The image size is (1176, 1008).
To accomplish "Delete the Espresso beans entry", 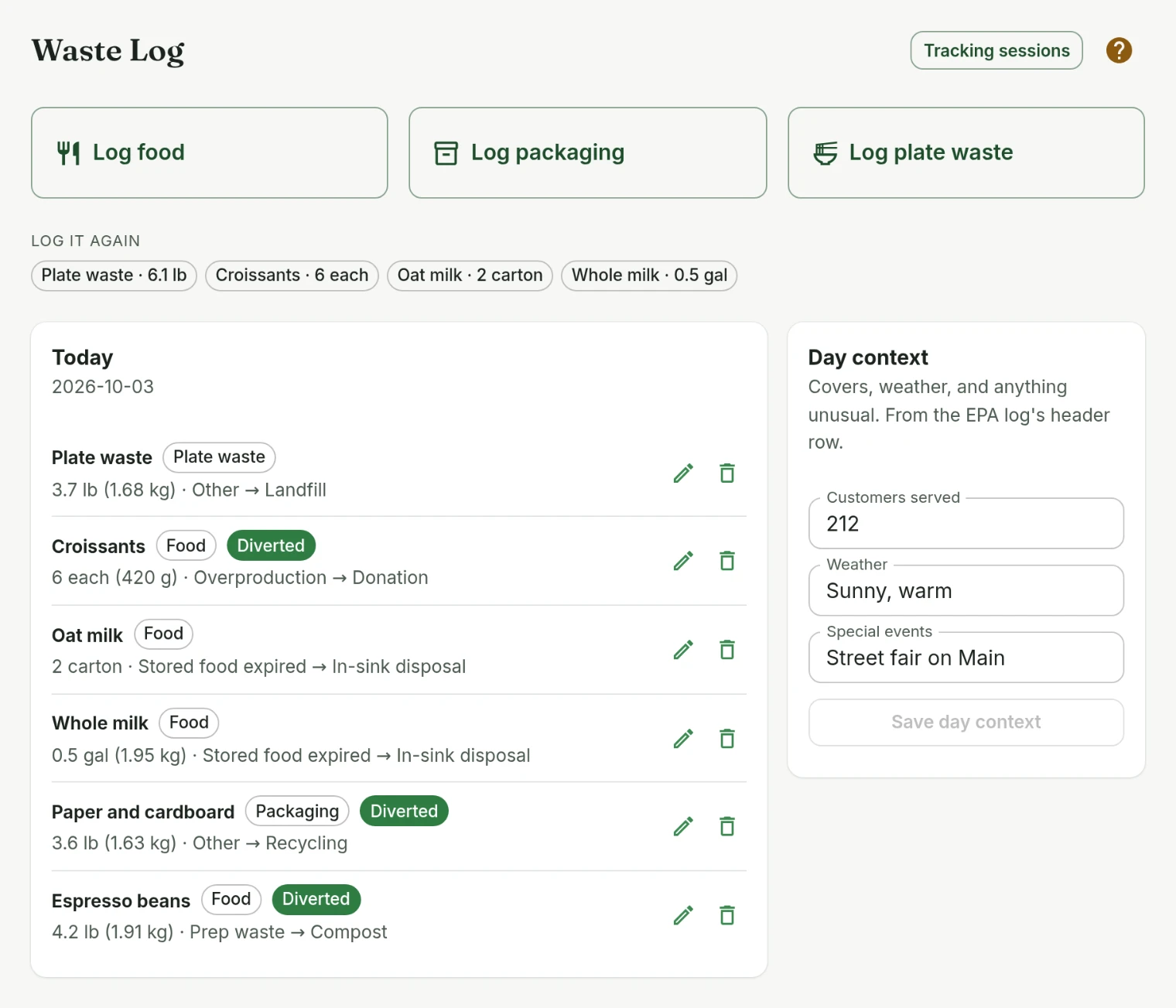I will 727,916.
